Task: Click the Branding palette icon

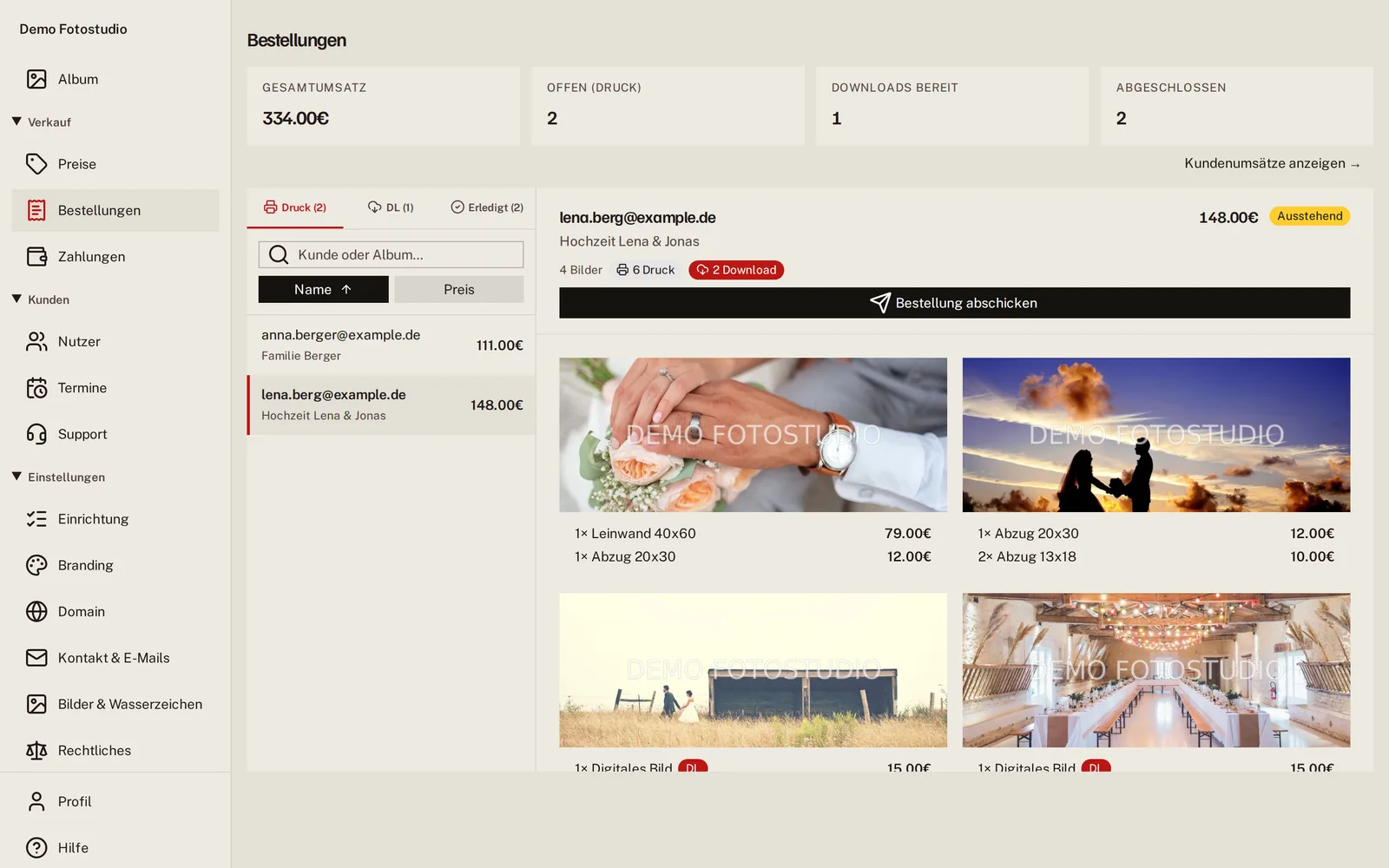Action: click(x=36, y=565)
